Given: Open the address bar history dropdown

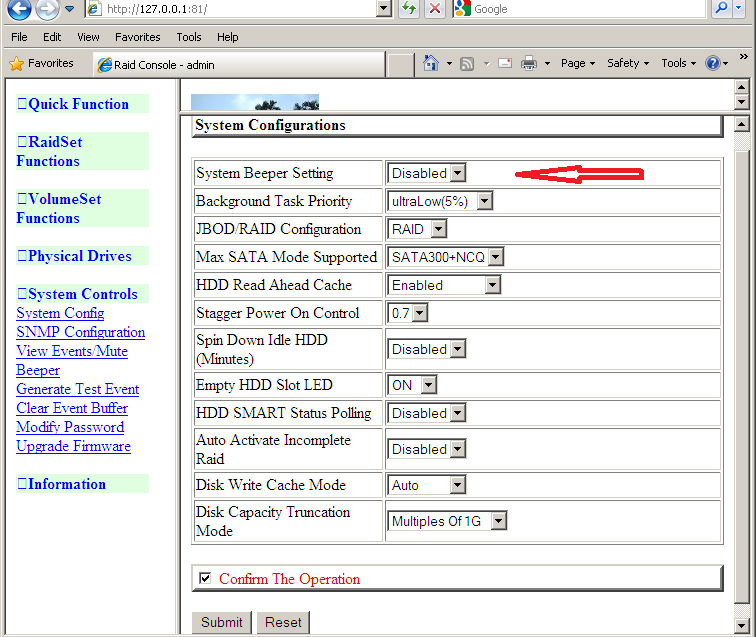Looking at the screenshot, I should click(x=384, y=9).
